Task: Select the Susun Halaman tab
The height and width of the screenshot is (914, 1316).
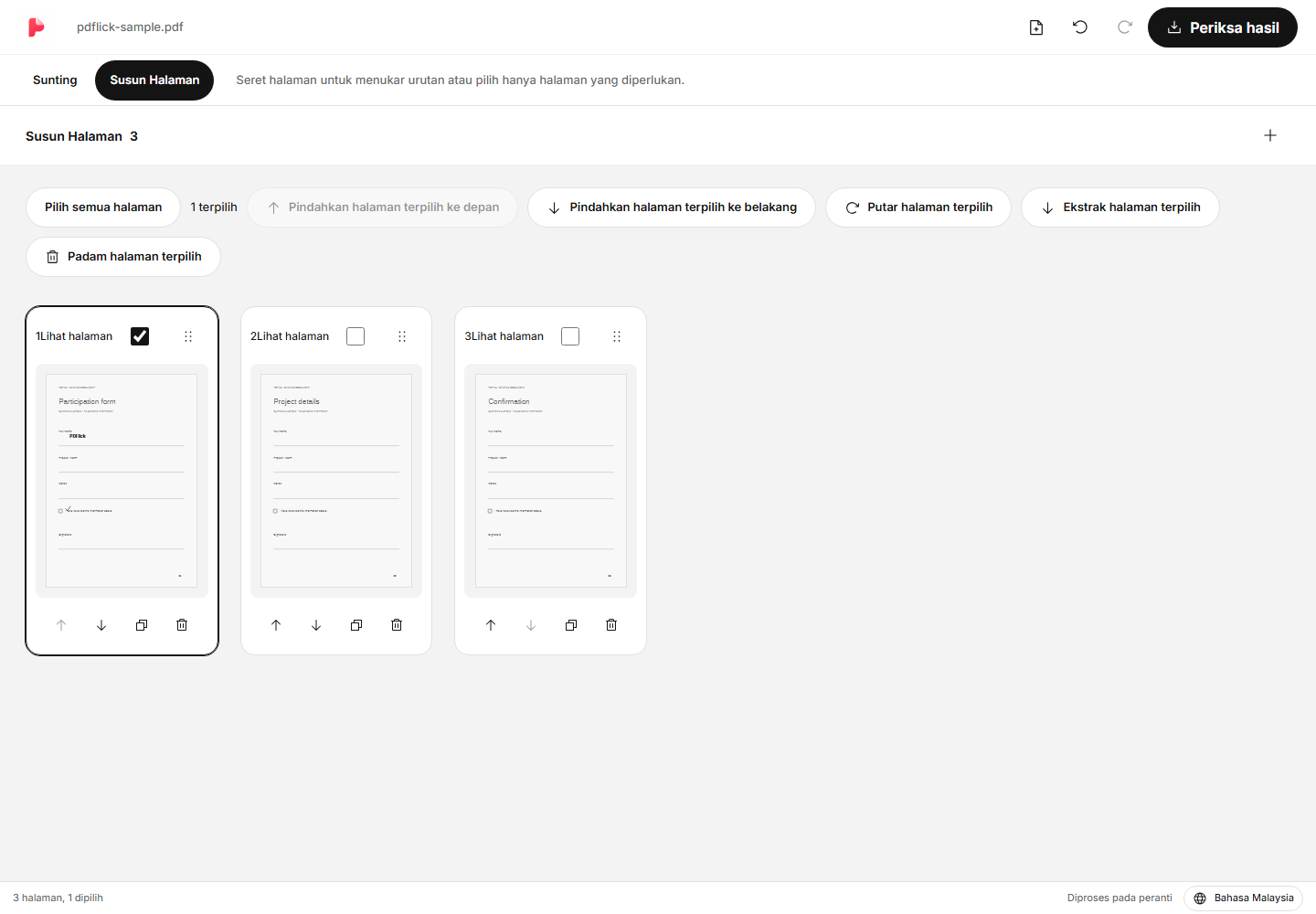Action: point(154,80)
